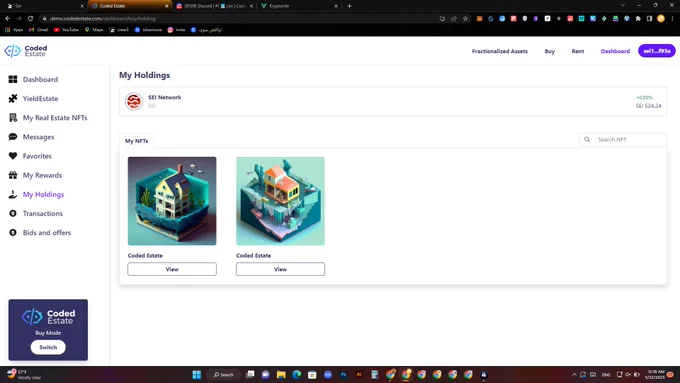Open the weather widget on the taskbar
The height and width of the screenshot is (383, 680).
[23, 374]
